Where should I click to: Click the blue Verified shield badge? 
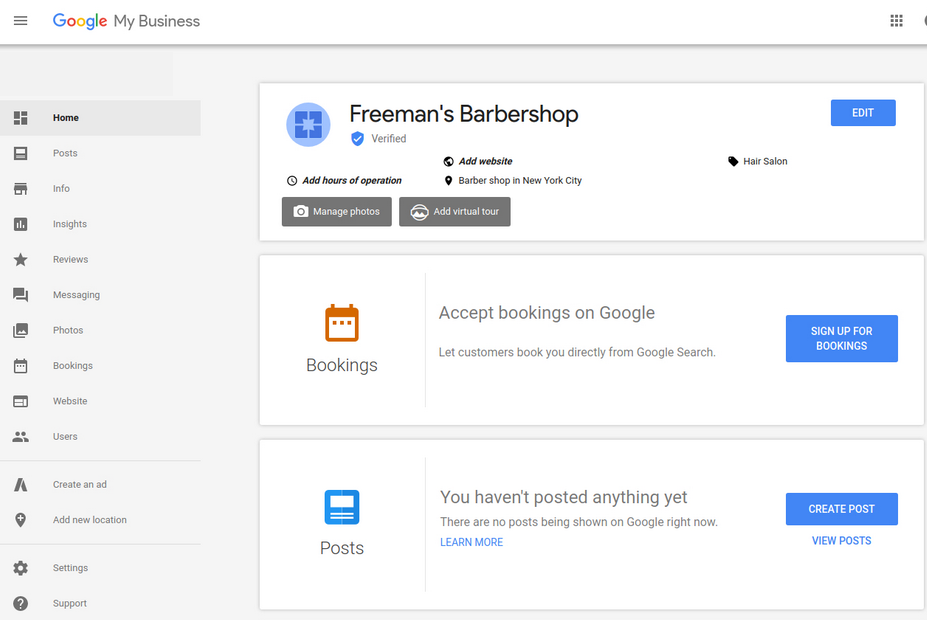coord(357,139)
